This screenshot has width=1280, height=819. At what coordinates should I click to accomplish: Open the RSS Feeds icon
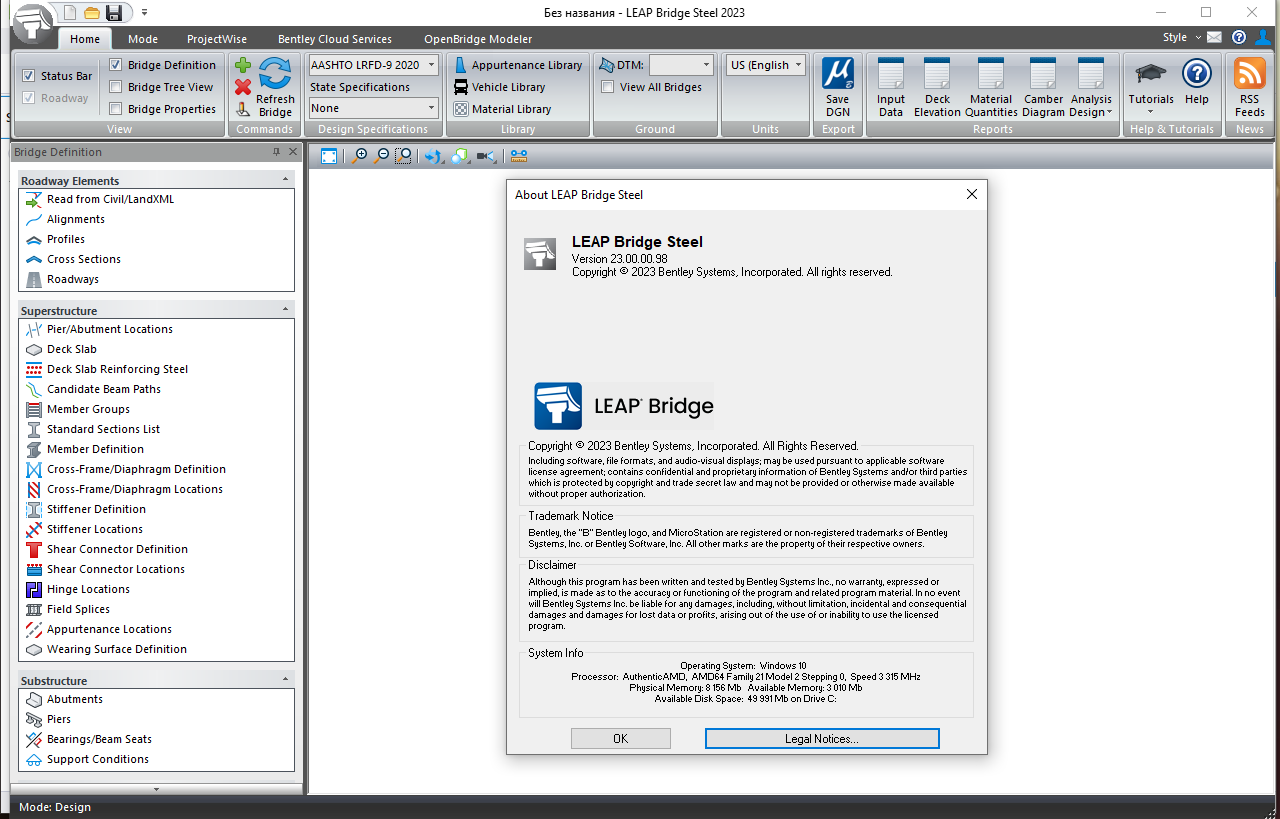coord(1250,88)
